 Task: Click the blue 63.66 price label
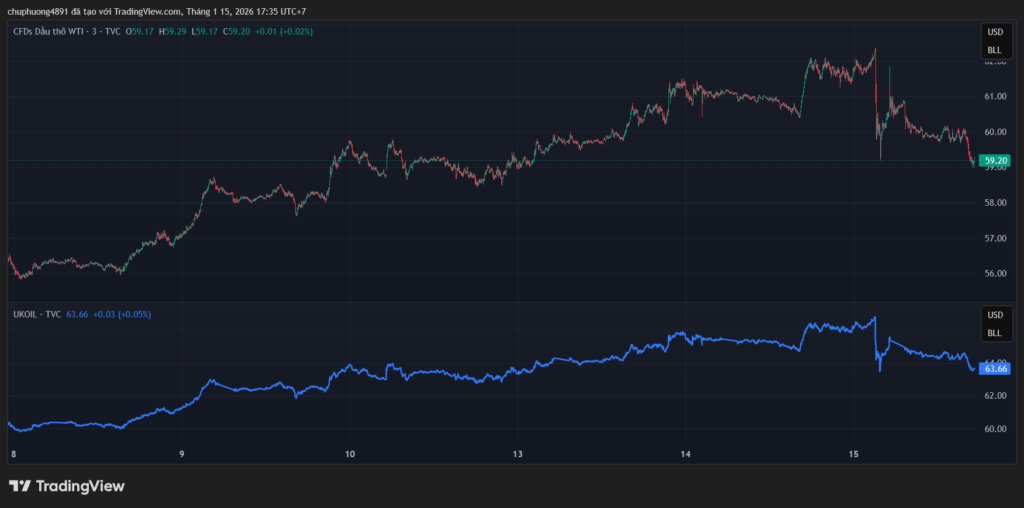point(995,369)
